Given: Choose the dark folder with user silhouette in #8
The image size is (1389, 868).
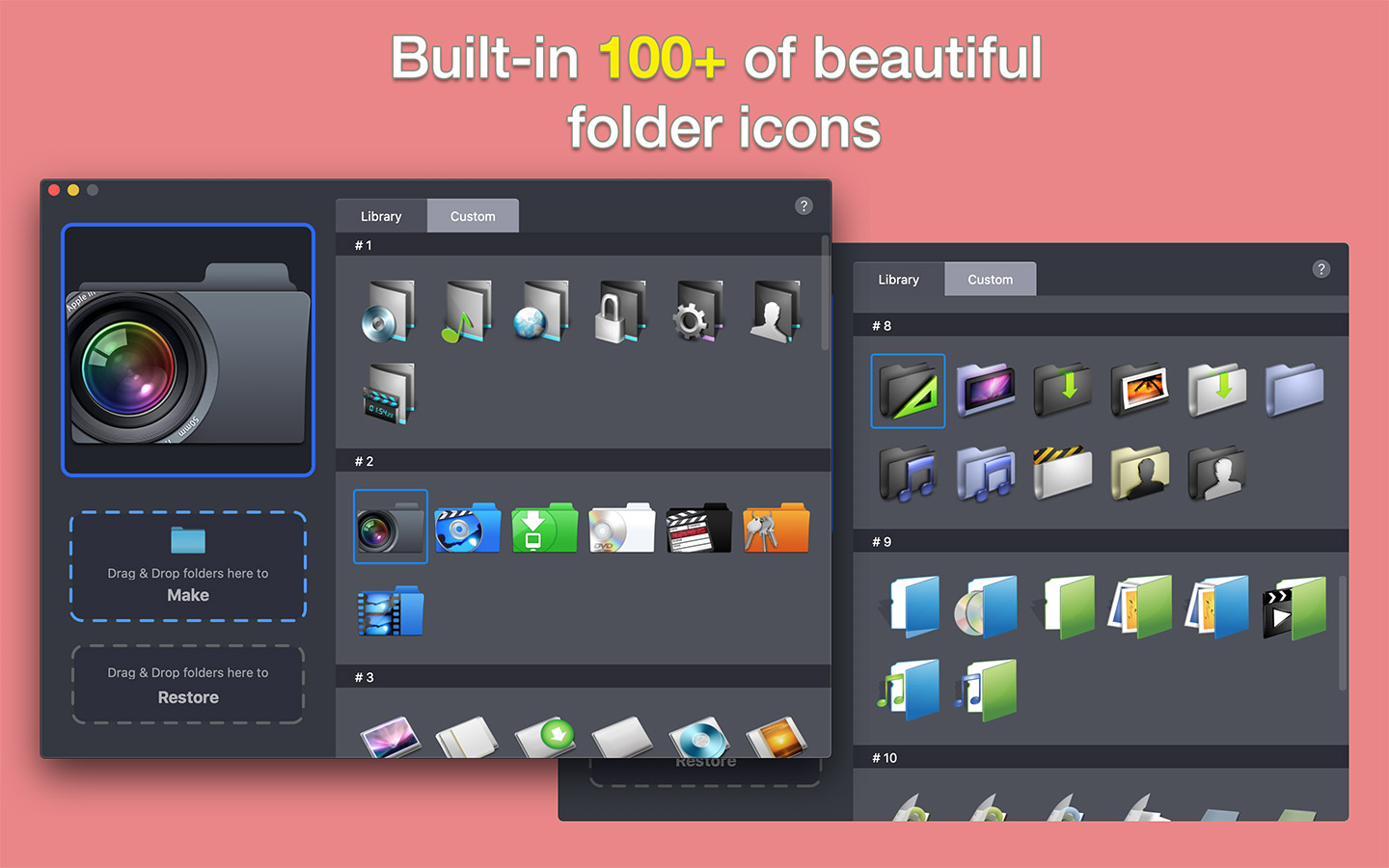Looking at the screenshot, I should click(1217, 474).
